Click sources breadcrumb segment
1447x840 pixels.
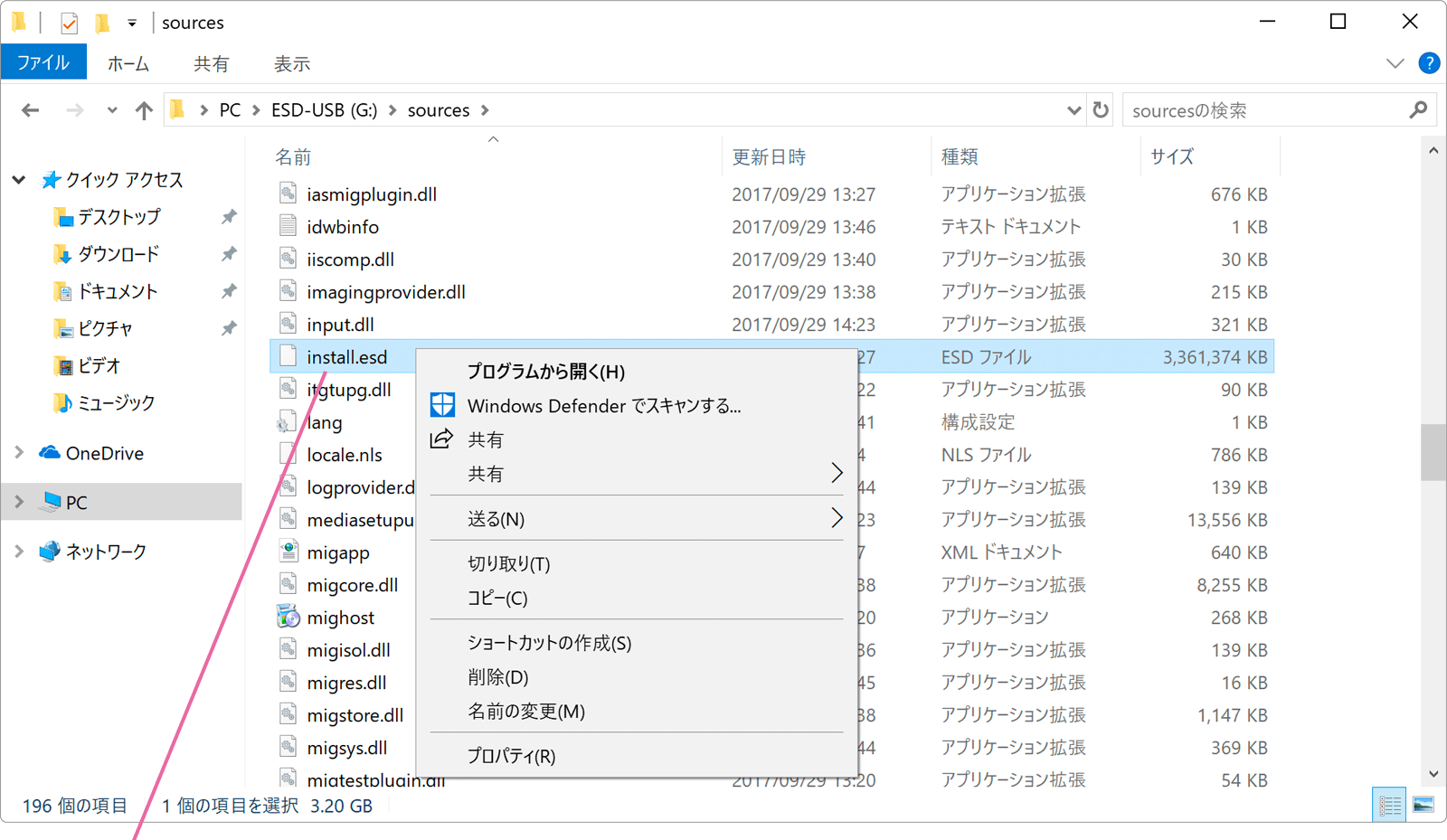point(439,110)
